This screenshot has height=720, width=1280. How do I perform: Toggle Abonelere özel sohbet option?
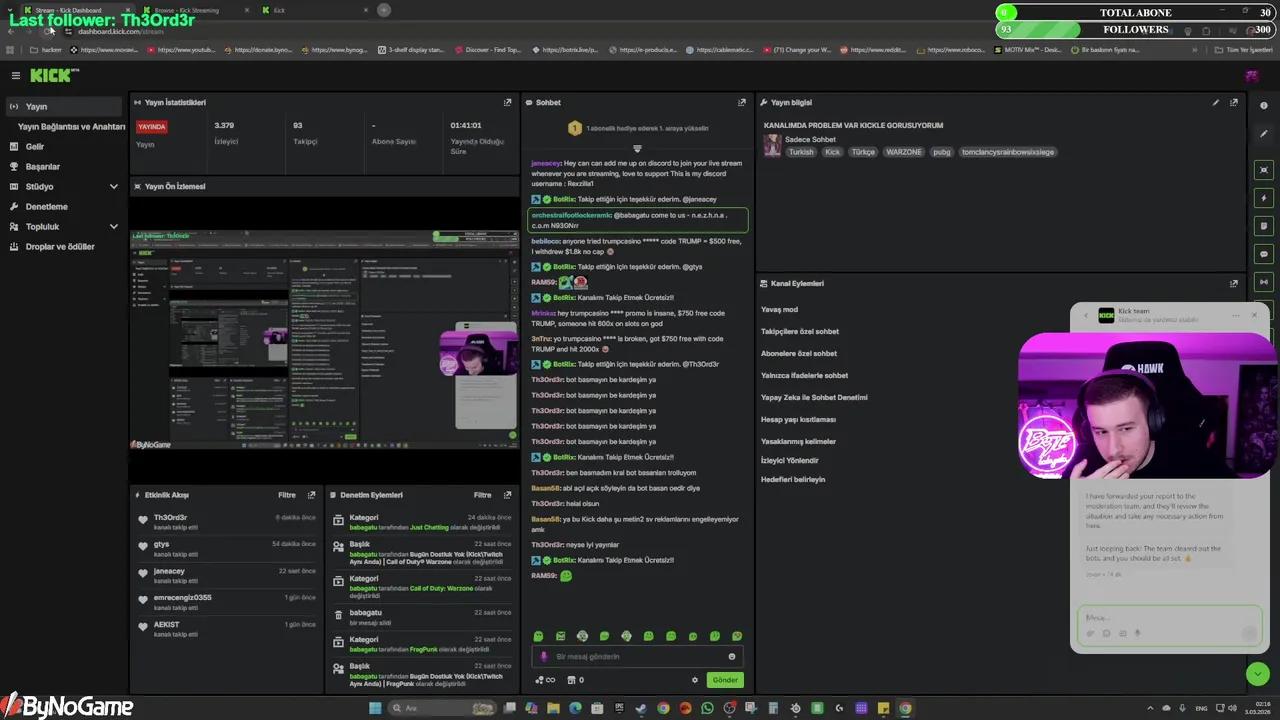799,353
